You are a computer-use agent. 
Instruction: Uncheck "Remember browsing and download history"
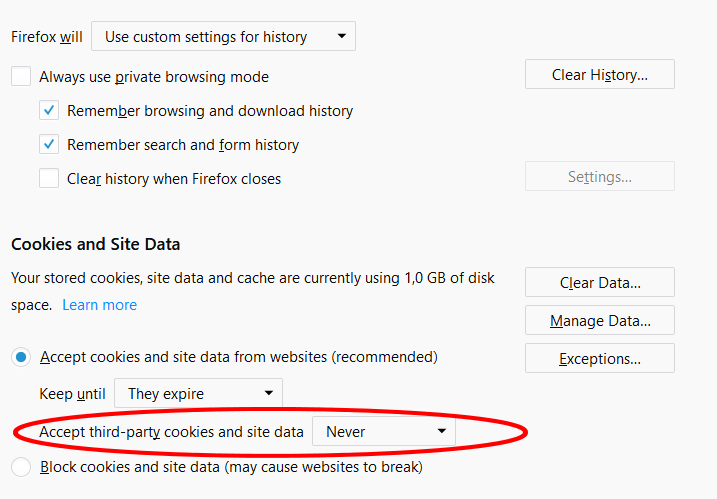[x=49, y=111]
